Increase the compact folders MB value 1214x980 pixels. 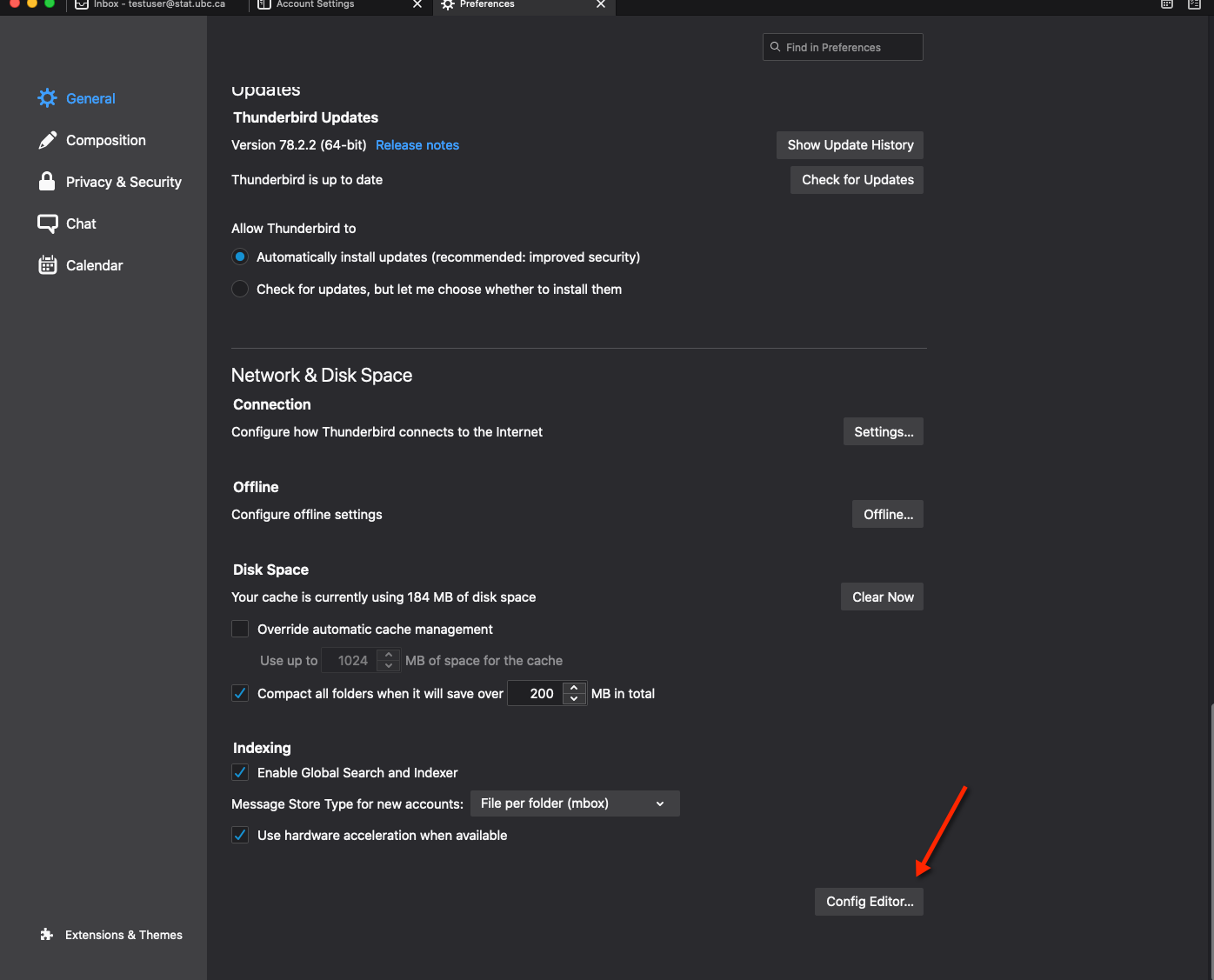(x=574, y=688)
